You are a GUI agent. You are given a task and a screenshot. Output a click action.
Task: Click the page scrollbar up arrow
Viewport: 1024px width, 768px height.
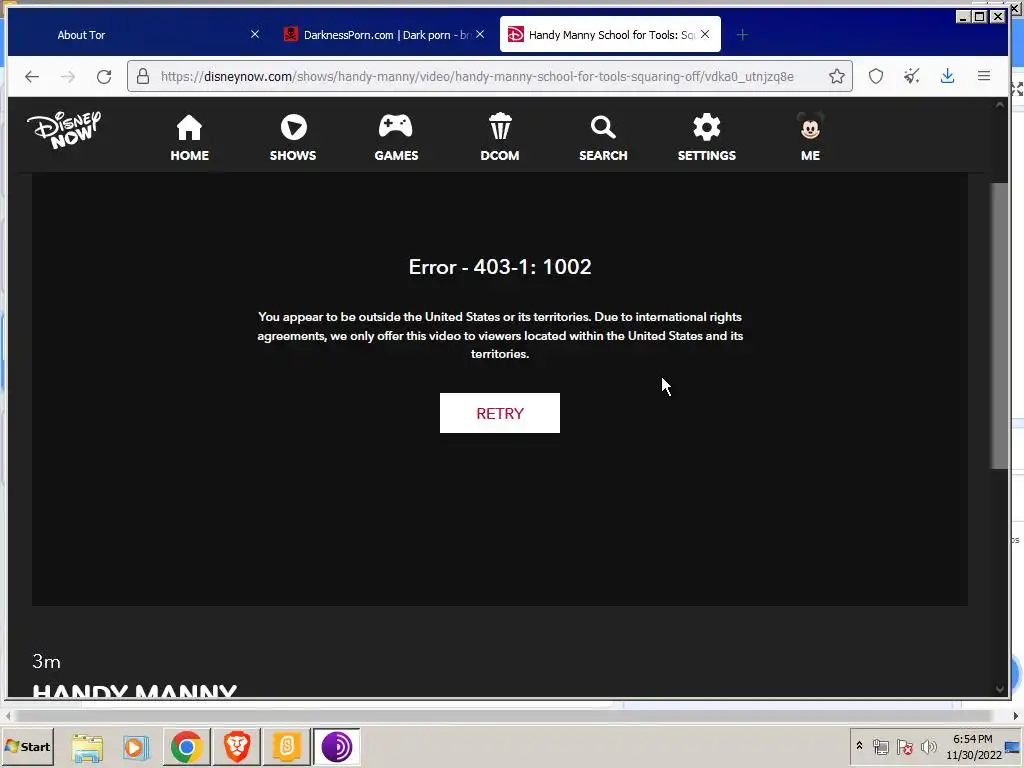pos(999,104)
